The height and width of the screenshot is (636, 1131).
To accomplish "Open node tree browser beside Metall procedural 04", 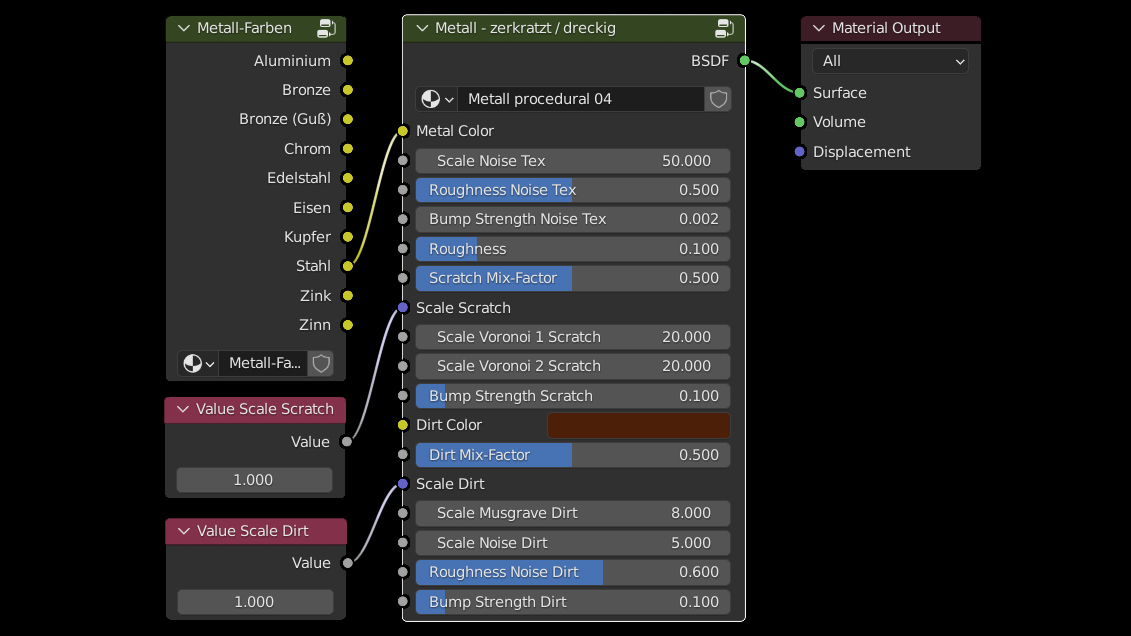I will [x=436, y=99].
